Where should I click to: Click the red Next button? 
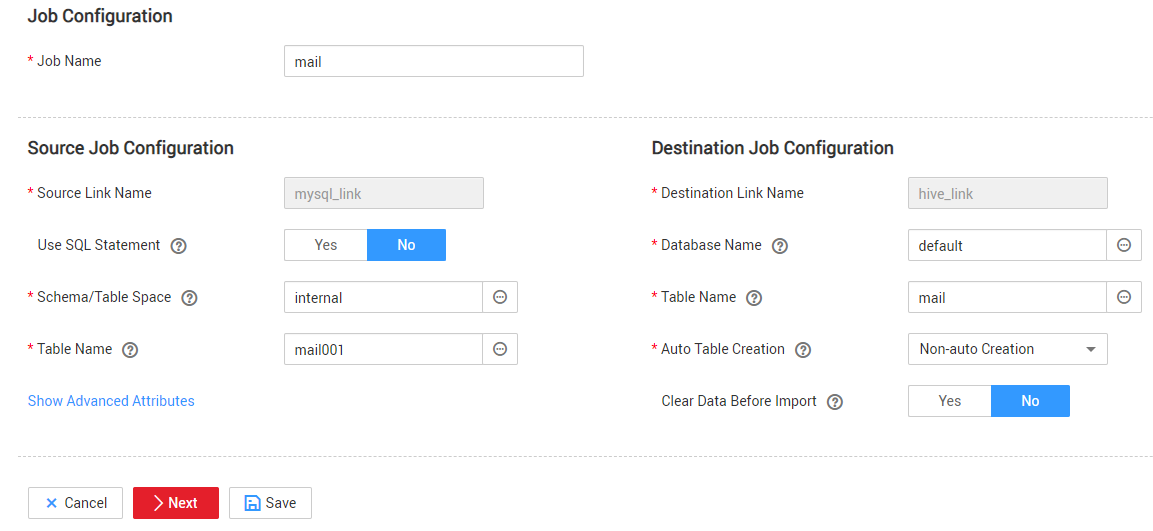(176, 503)
